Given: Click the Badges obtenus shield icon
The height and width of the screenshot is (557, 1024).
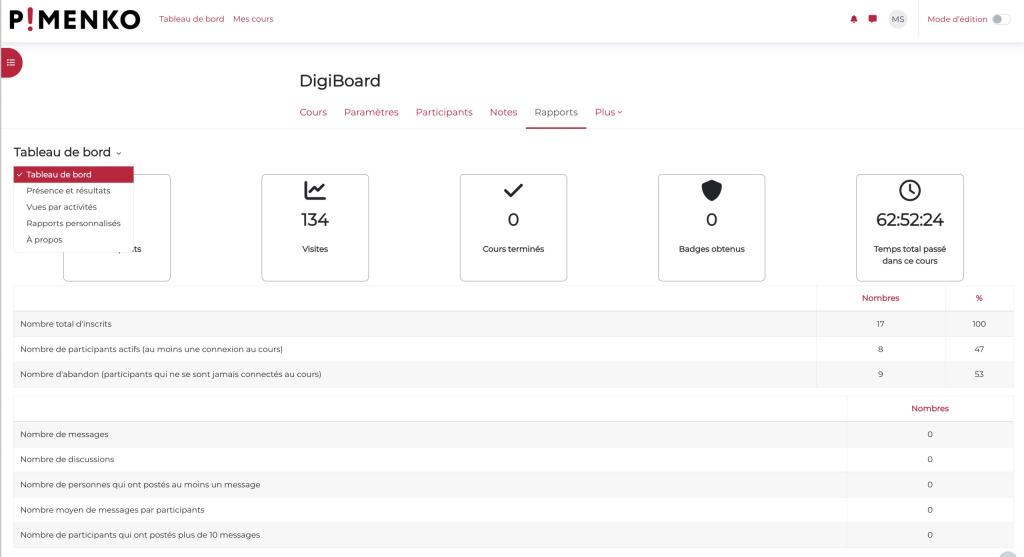Looking at the screenshot, I should (x=711, y=190).
